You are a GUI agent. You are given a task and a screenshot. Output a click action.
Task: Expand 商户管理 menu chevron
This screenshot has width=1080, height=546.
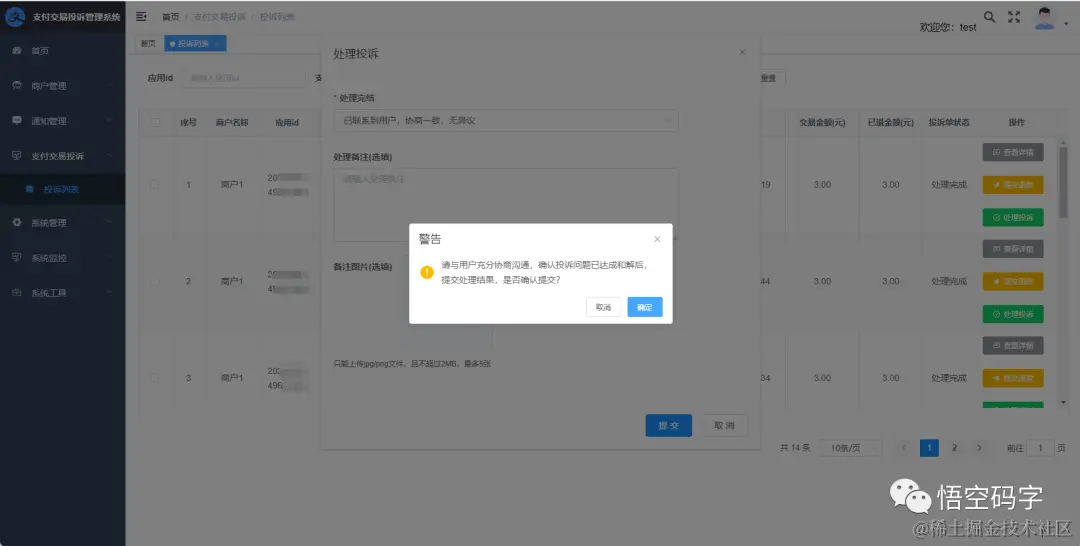(x=110, y=85)
